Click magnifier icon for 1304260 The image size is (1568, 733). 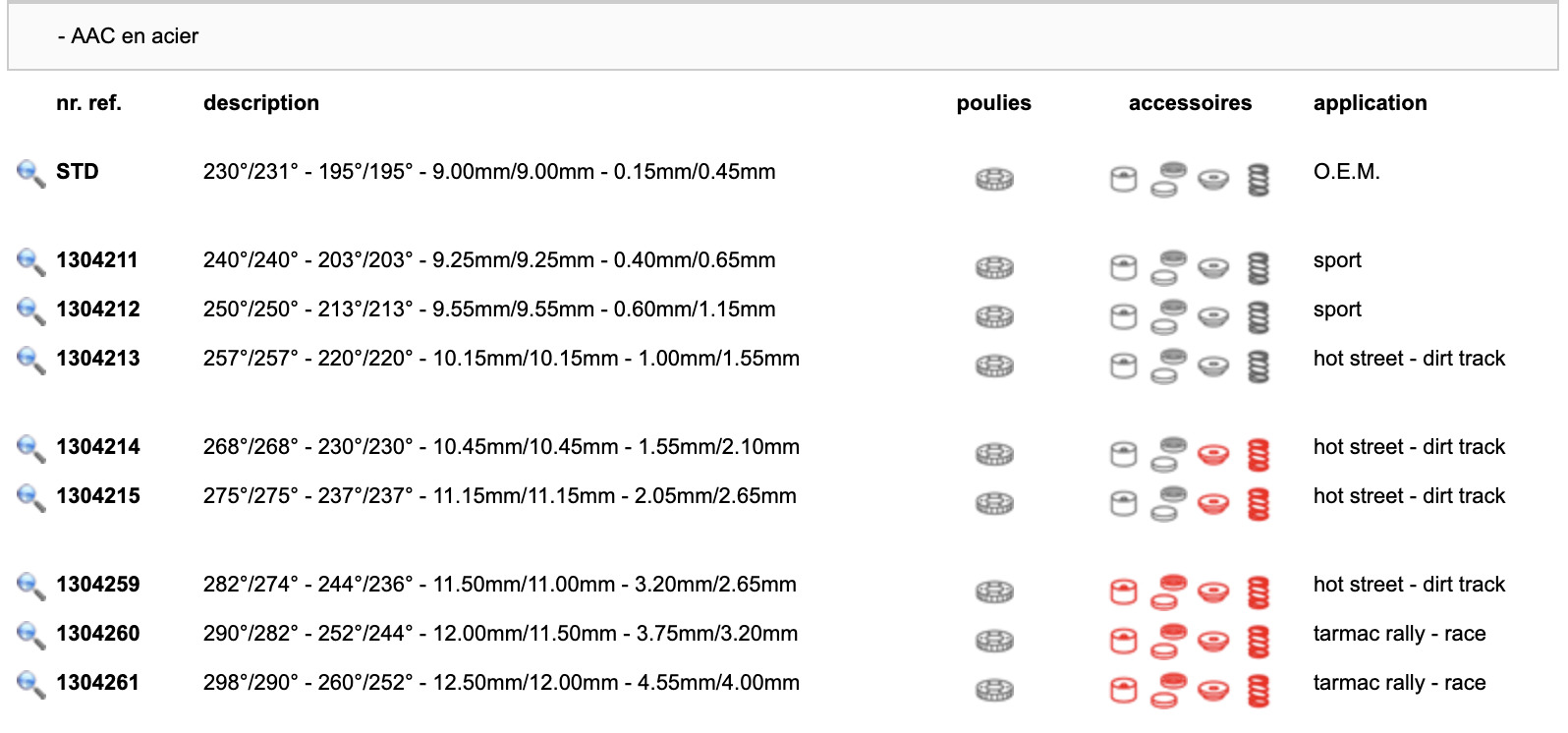coord(30,635)
